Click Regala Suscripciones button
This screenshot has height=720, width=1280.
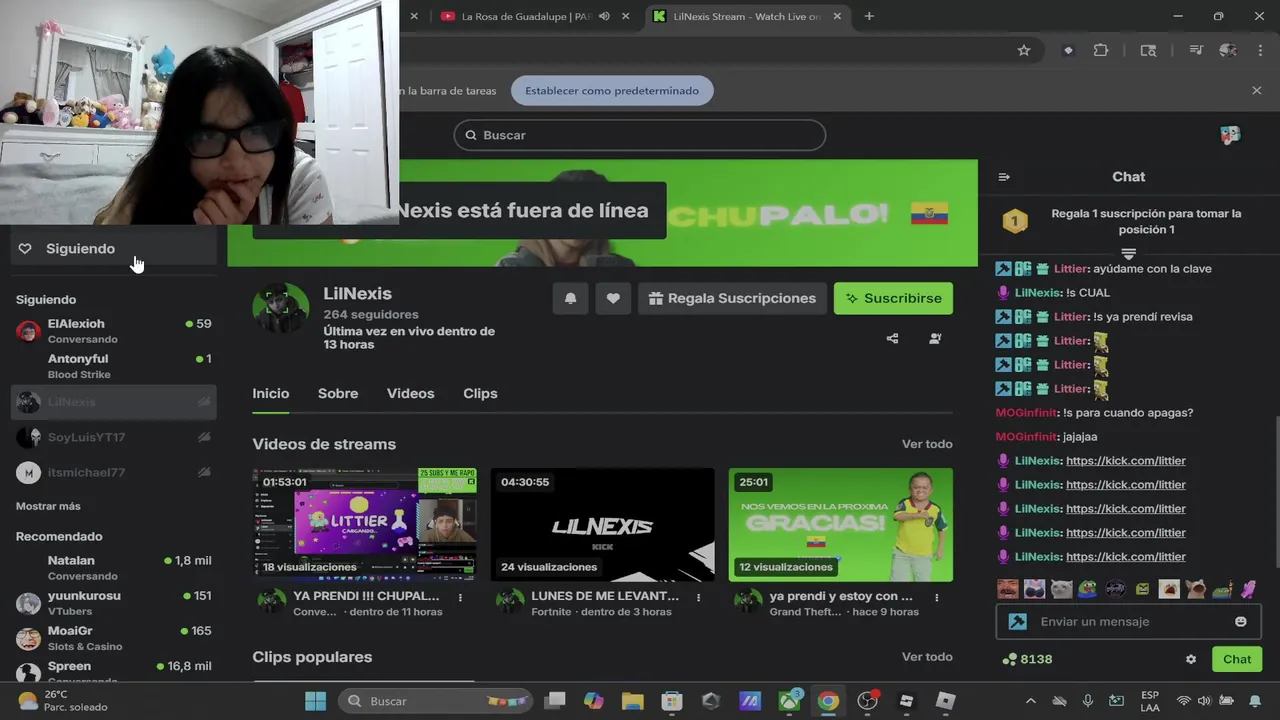(x=732, y=298)
